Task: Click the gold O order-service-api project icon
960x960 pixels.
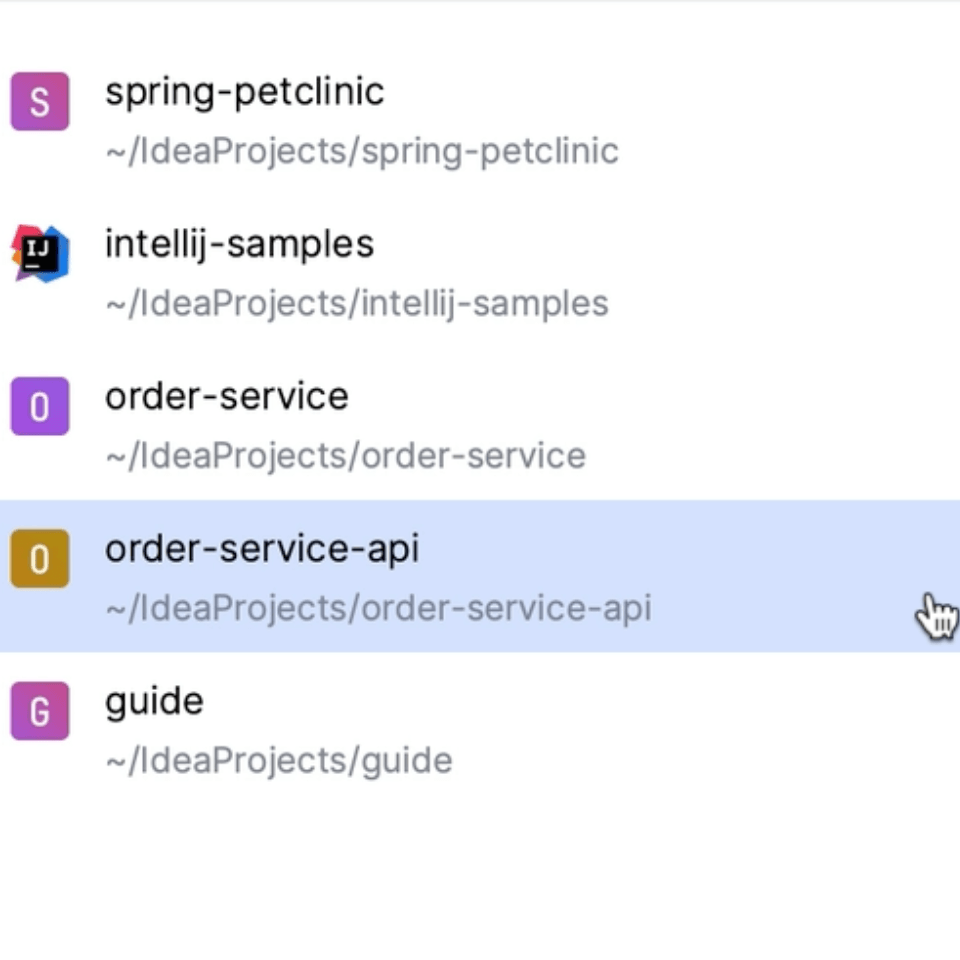Action: coord(40,559)
